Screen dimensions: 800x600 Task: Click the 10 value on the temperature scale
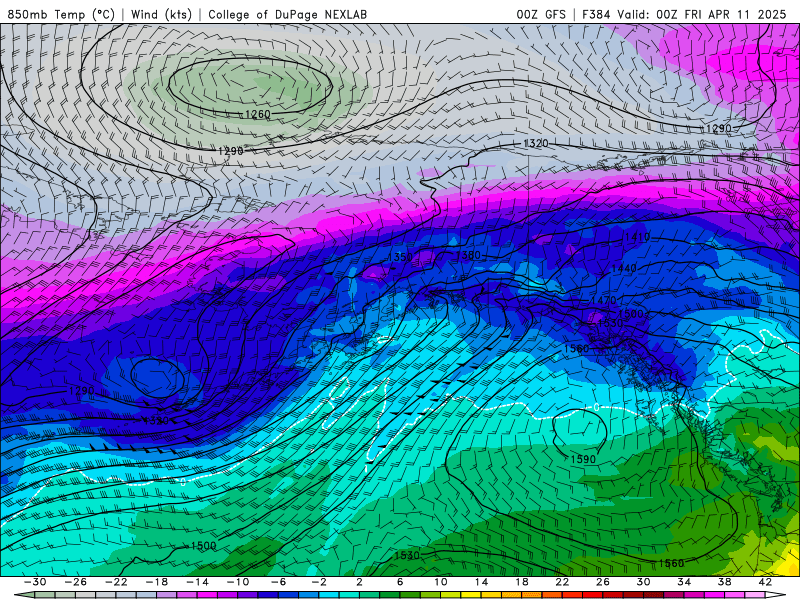[440, 582]
